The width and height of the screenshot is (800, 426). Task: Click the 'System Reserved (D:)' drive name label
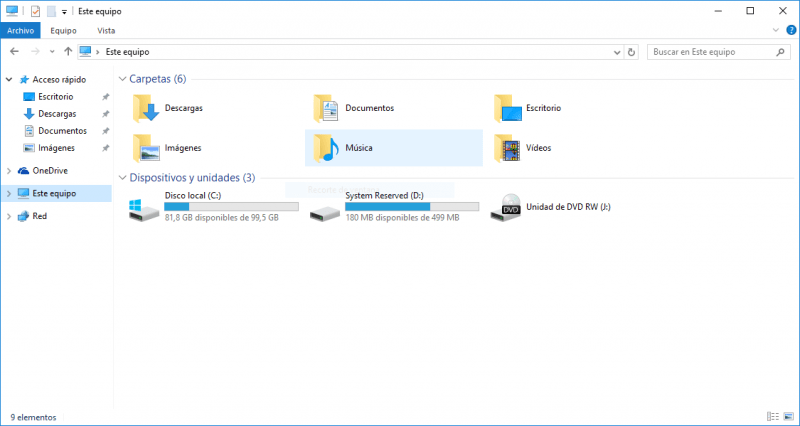click(384, 195)
